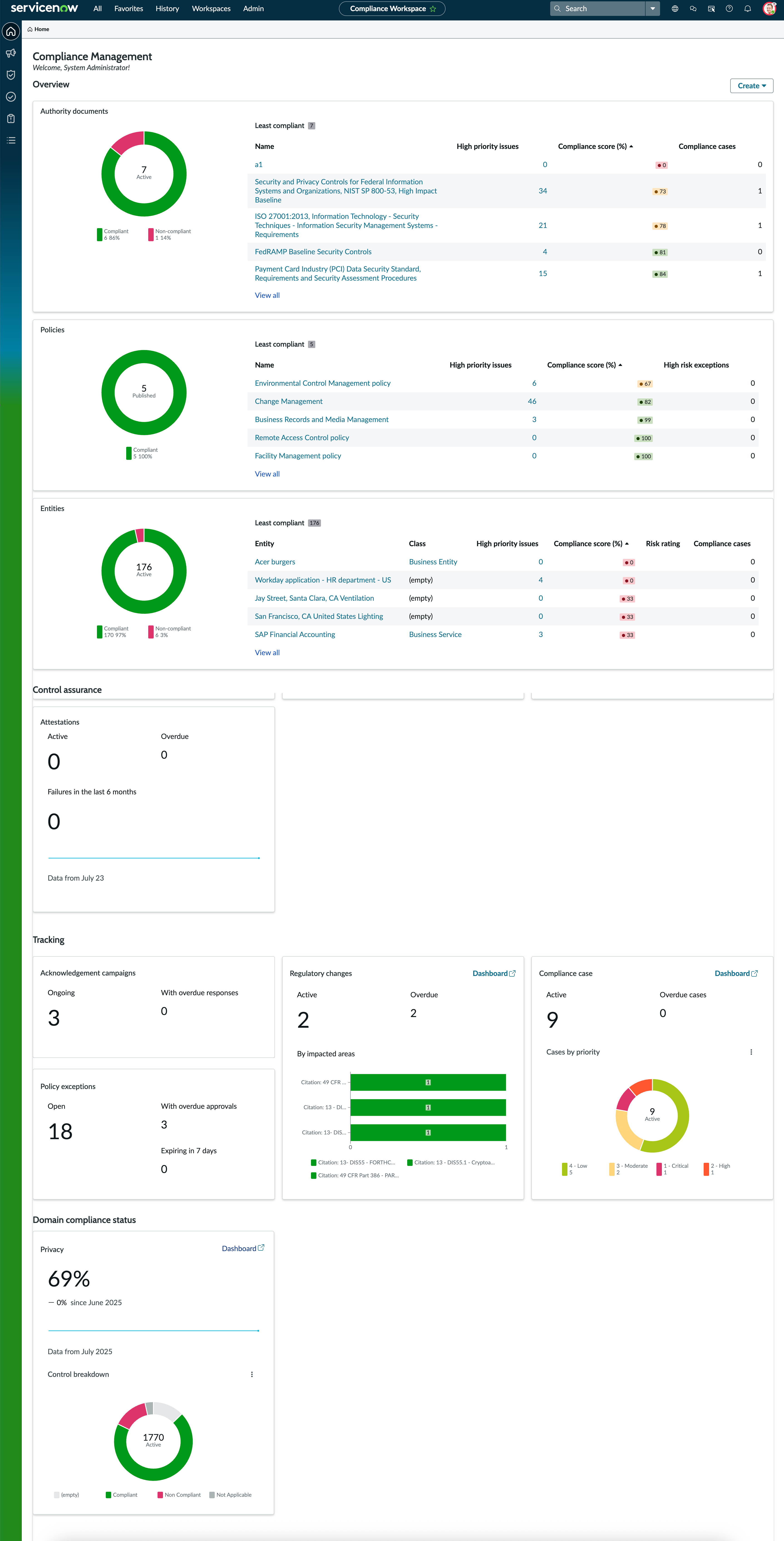This screenshot has height=1541, width=784.
Task: Open the list view sidebar icon
Action: pyautogui.click(x=11, y=140)
